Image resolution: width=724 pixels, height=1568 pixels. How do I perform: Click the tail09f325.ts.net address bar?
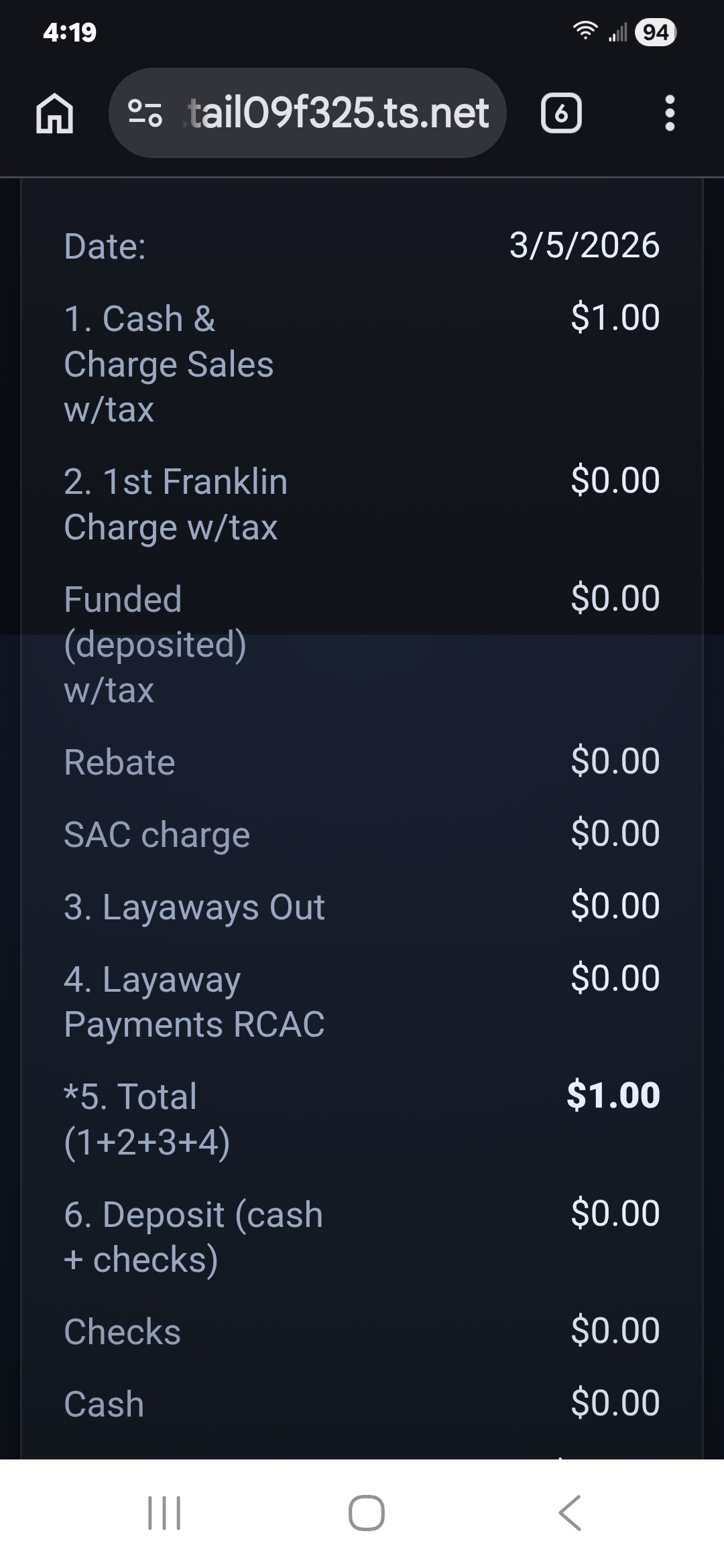coord(339,113)
